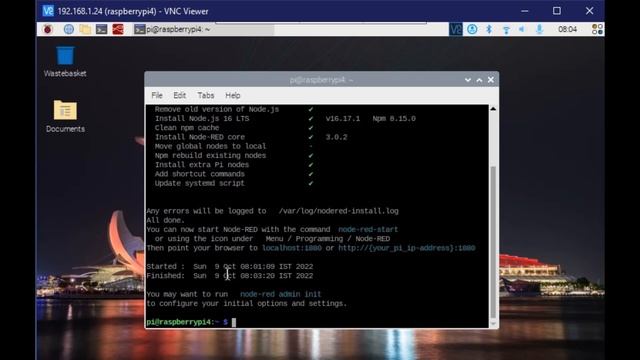This screenshot has height=360, width=640.
Task: Click the node-red-start command text
Action: tap(368, 229)
